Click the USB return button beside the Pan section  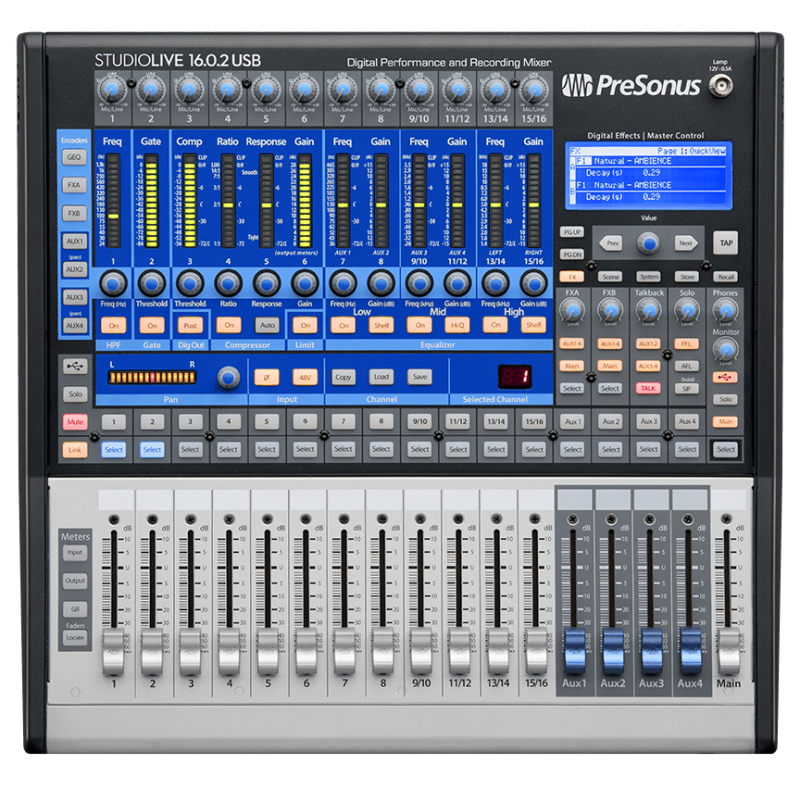(76, 366)
